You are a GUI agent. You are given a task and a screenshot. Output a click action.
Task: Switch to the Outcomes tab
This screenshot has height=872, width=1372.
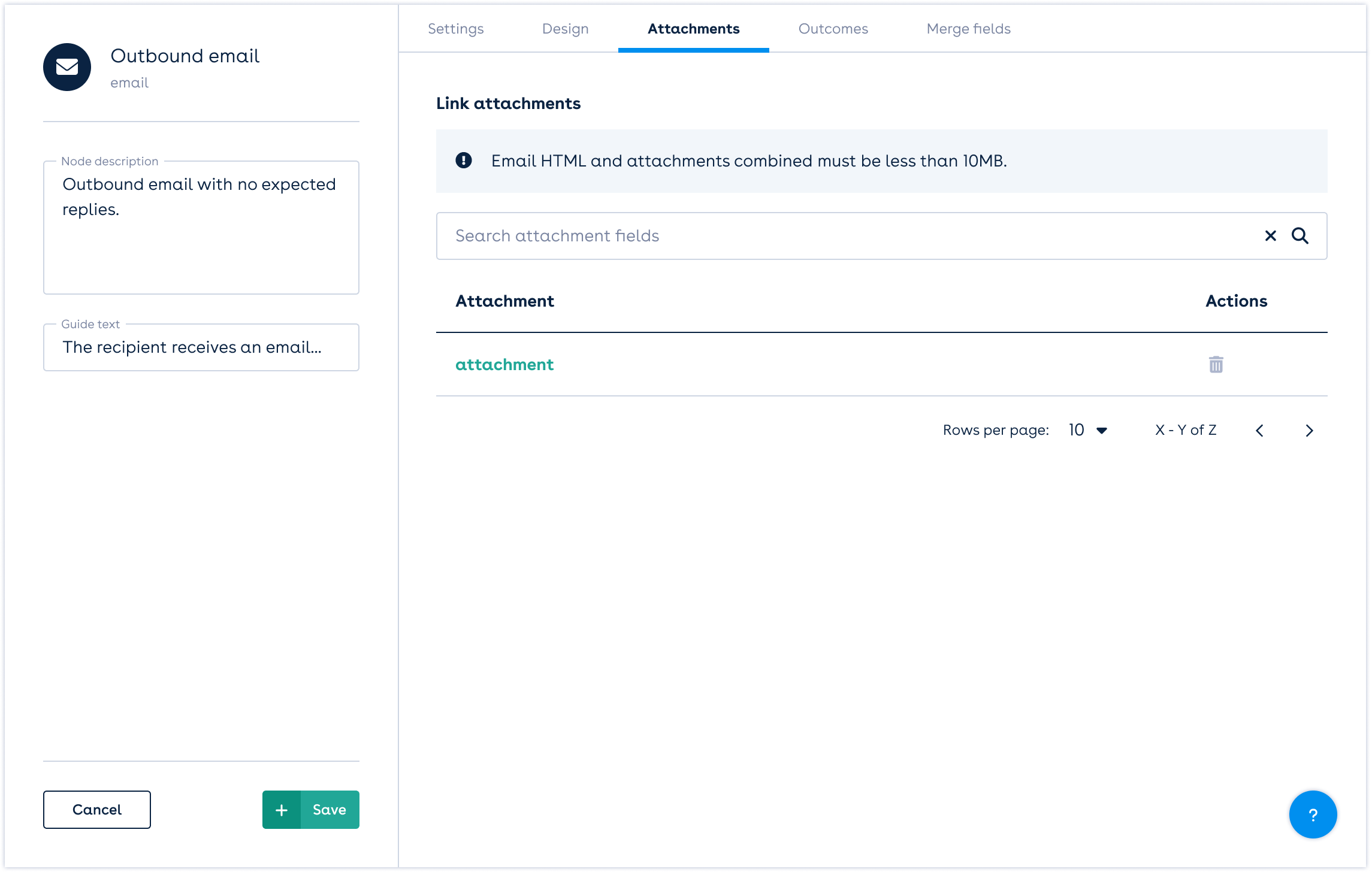click(833, 29)
